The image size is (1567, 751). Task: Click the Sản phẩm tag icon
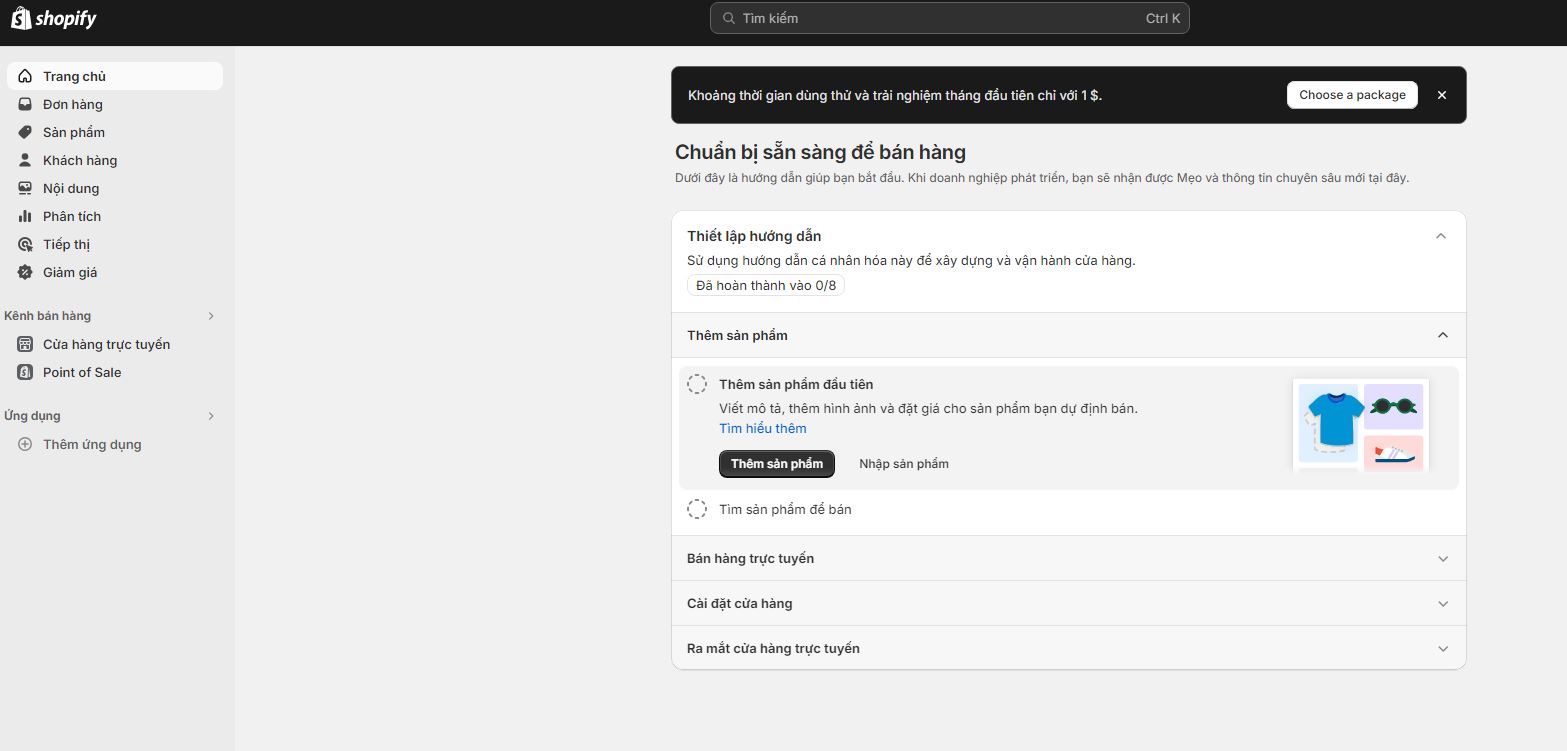click(25, 132)
